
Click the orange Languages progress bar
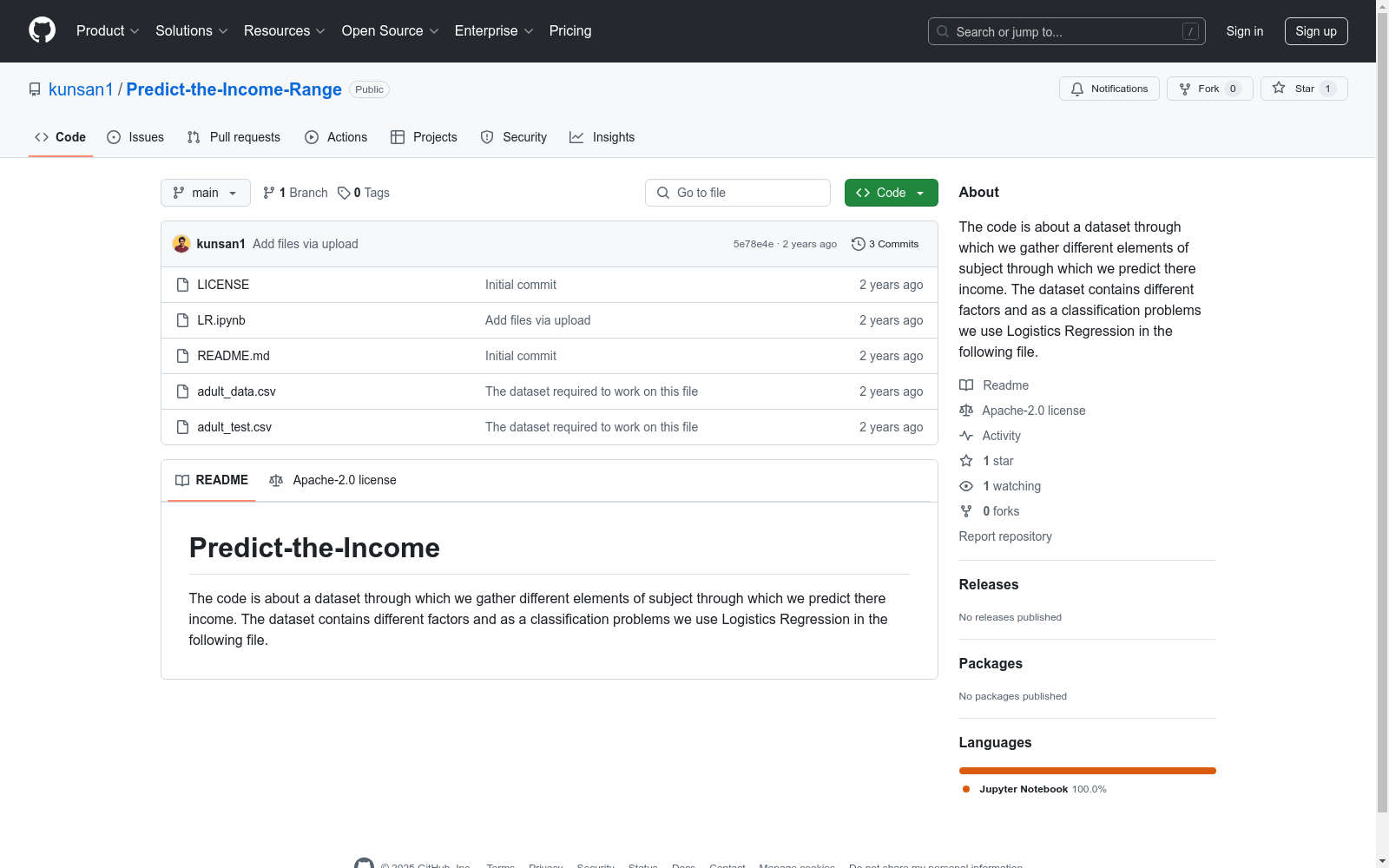(x=1088, y=771)
